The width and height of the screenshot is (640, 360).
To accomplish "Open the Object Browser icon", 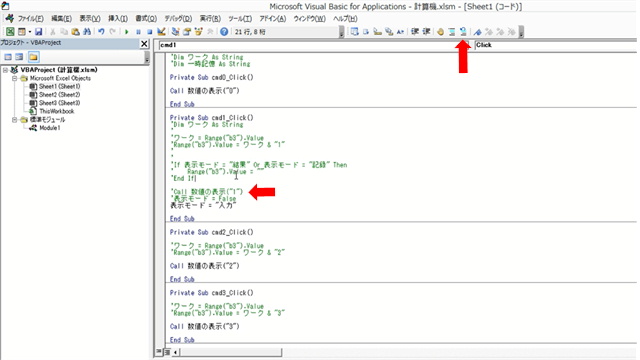I will point(198,31).
